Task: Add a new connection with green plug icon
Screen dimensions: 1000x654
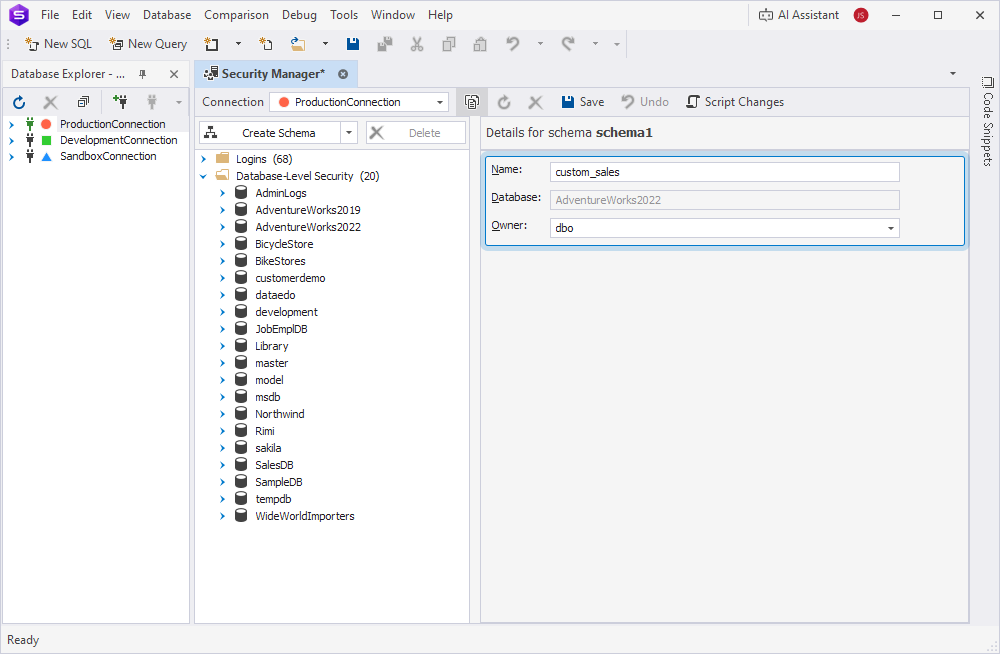Action: tap(119, 101)
